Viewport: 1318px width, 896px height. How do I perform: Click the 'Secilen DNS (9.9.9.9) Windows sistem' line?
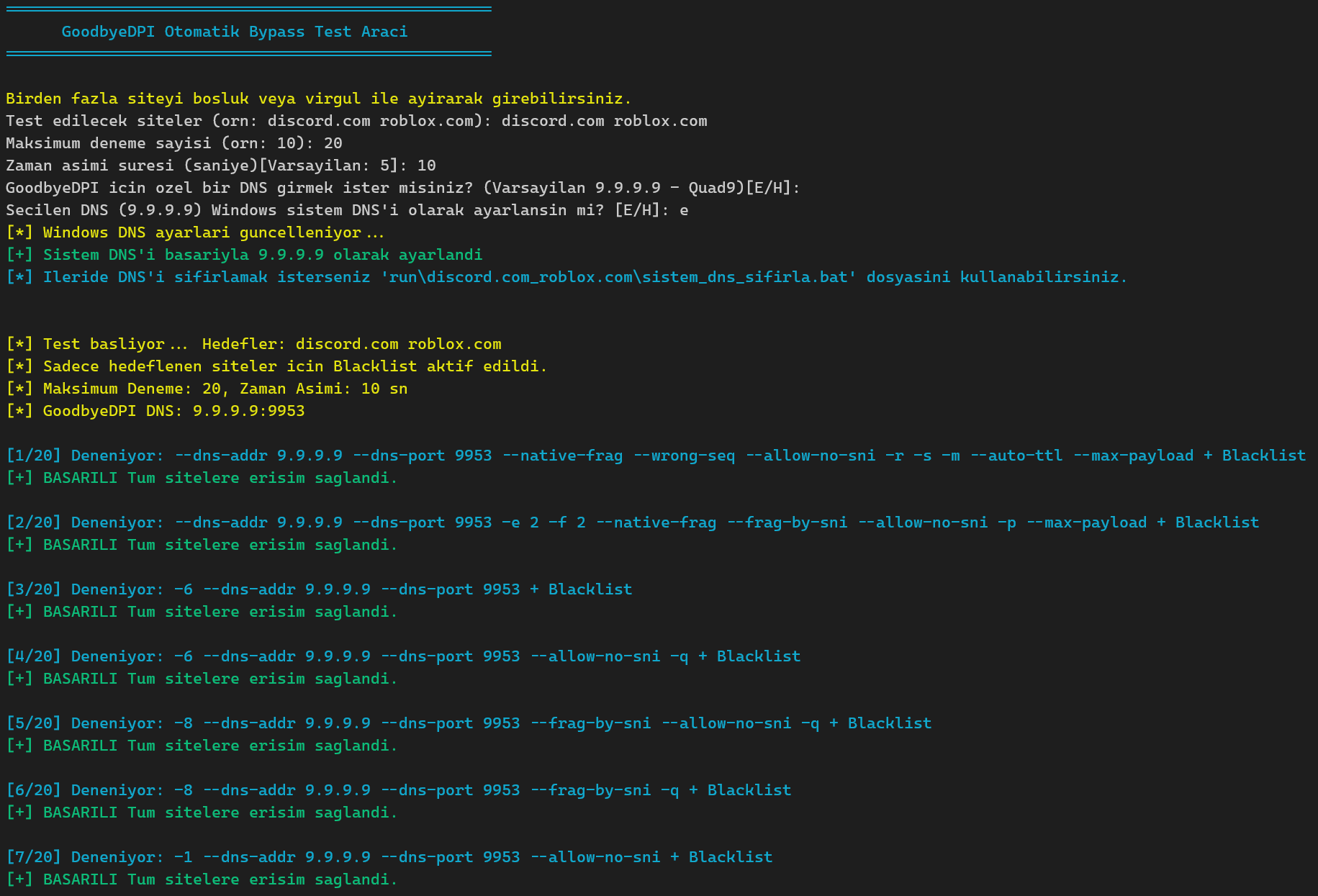pyautogui.click(x=347, y=210)
